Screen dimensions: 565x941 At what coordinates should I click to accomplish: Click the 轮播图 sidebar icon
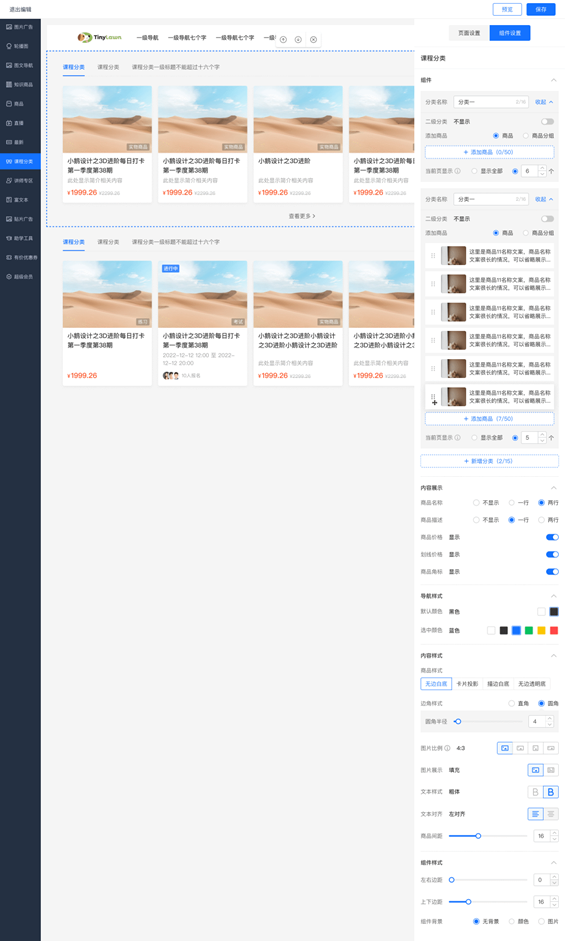pyautogui.click(x=17, y=46)
